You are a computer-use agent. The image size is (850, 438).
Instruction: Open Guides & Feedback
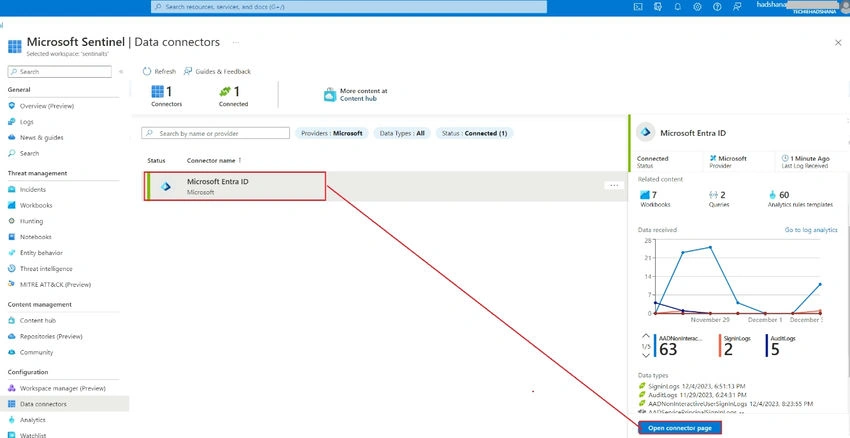tap(217, 72)
